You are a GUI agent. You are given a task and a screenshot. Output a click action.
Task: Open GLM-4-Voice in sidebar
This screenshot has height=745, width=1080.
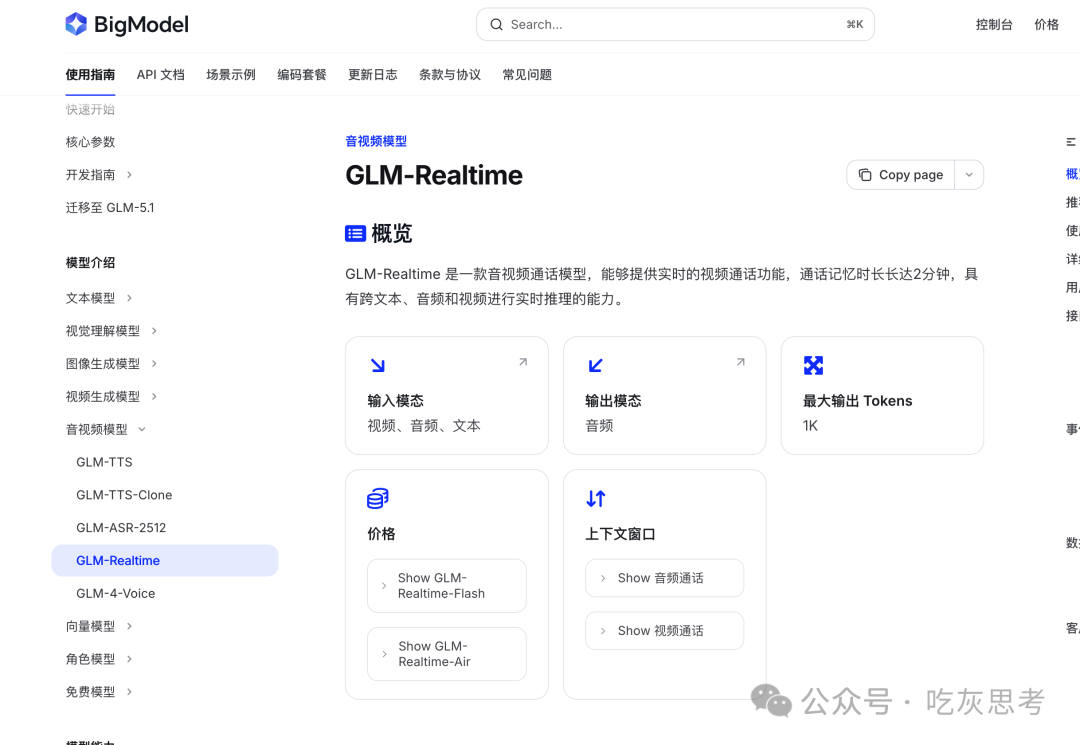click(x=116, y=594)
